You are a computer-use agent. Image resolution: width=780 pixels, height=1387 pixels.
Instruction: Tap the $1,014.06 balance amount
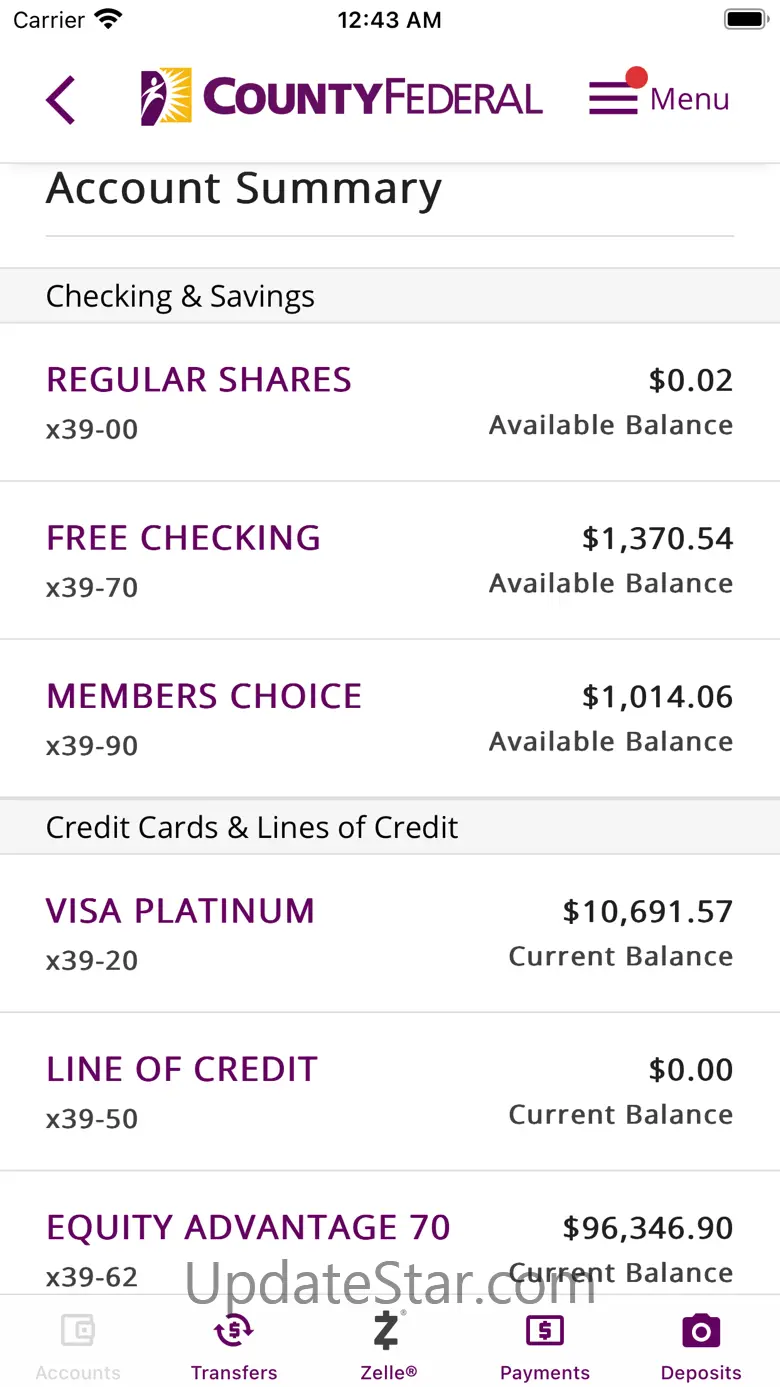(x=657, y=697)
